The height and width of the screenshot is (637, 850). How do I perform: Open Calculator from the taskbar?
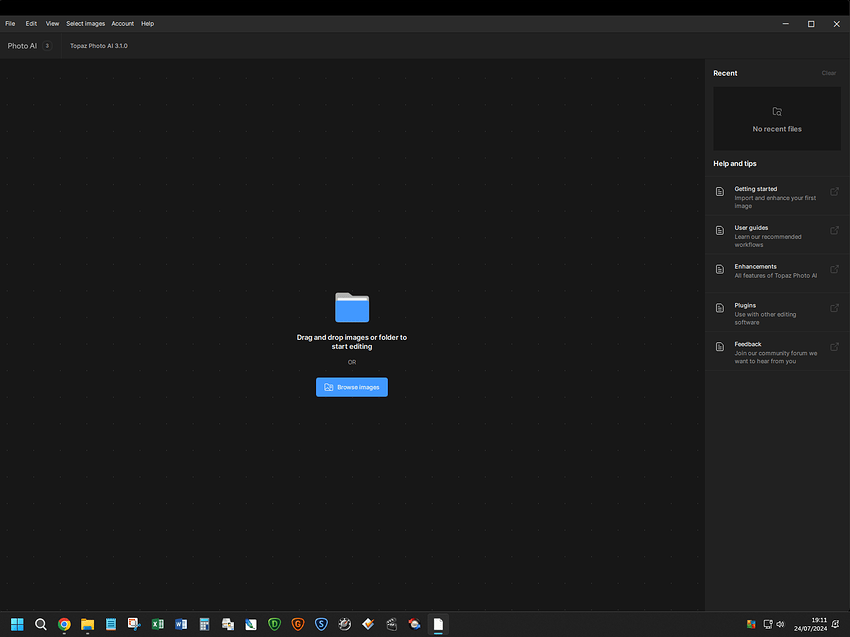pyautogui.click(x=204, y=624)
